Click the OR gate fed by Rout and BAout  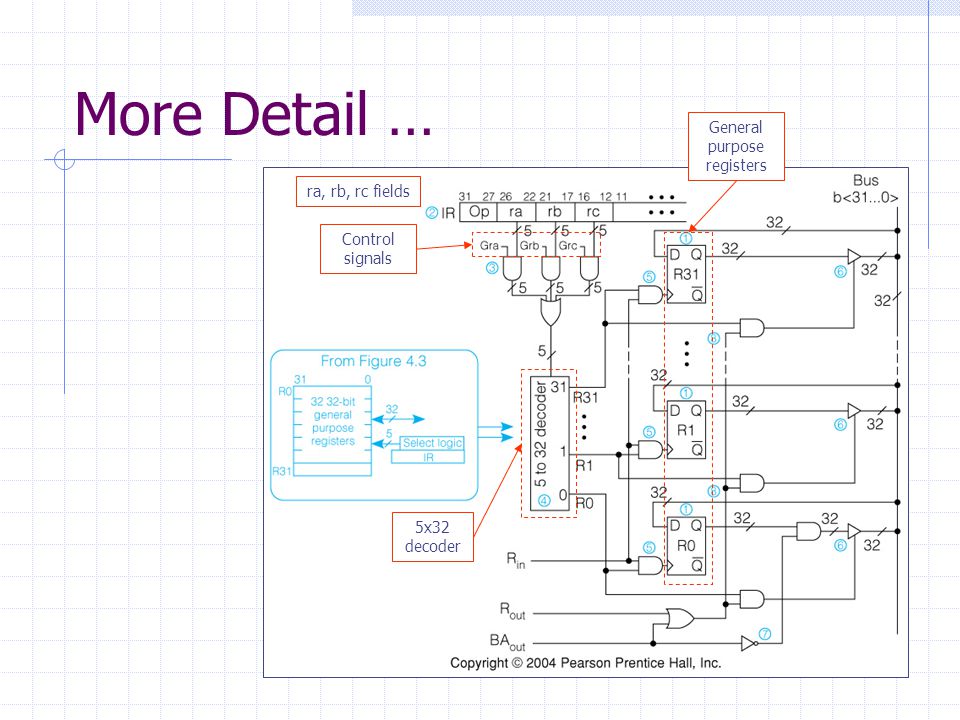tap(680, 618)
